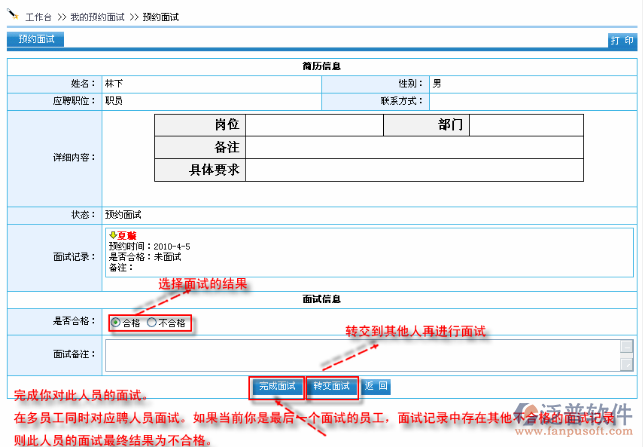This screenshot has width=643, height=447.
Task: Click the 岗位 cell in detail table
Action: 200,125
